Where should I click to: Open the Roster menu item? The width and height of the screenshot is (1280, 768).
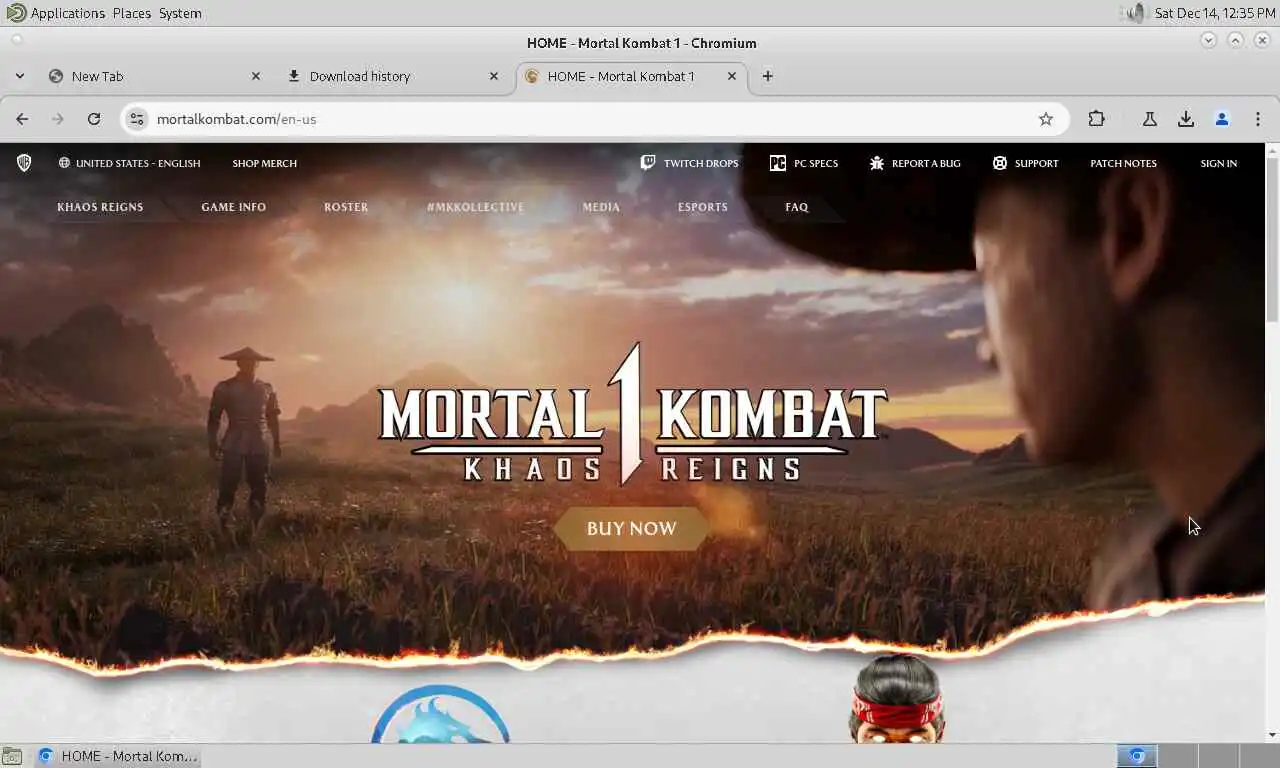346,207
